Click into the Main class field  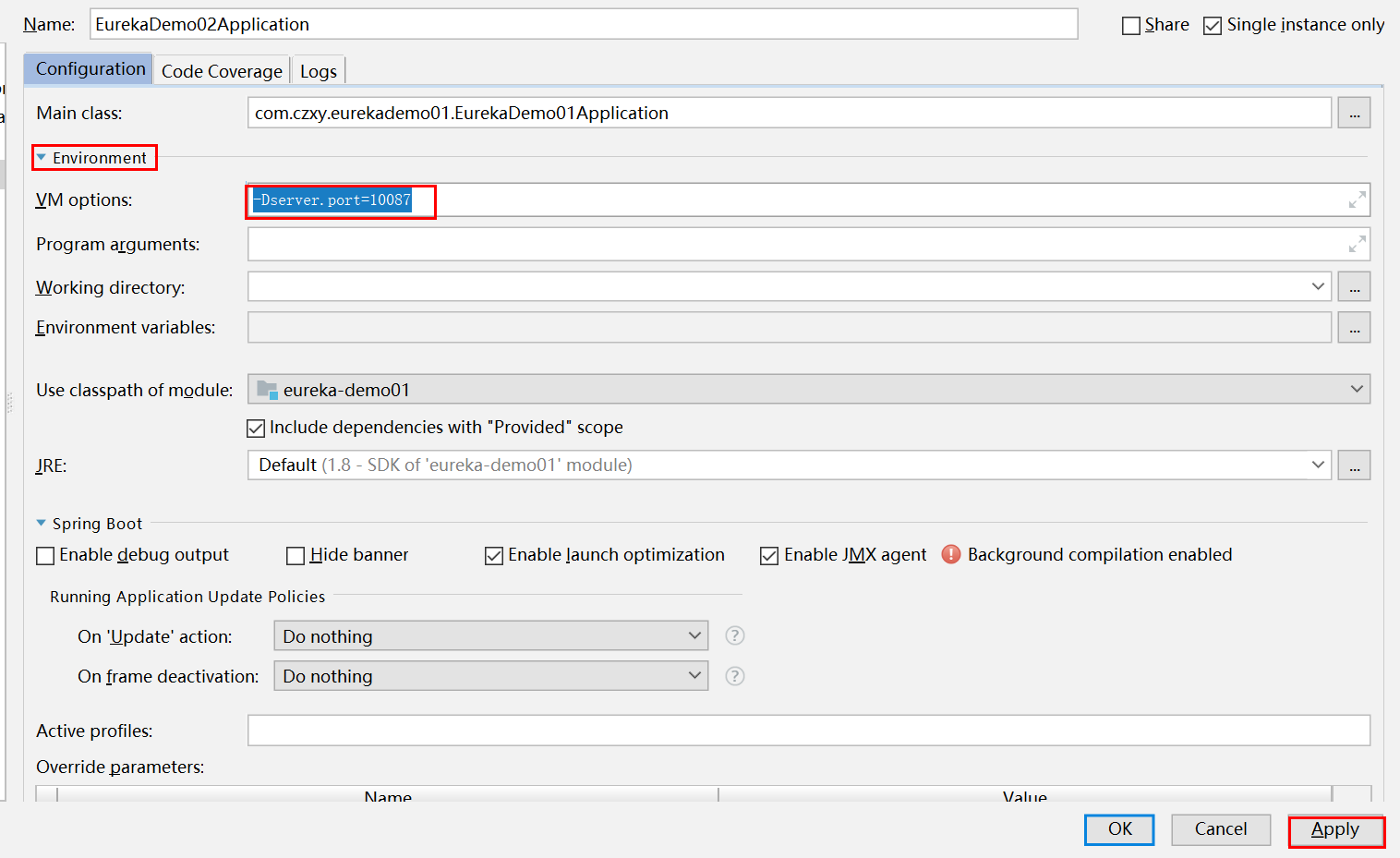[x=790, y=113]
